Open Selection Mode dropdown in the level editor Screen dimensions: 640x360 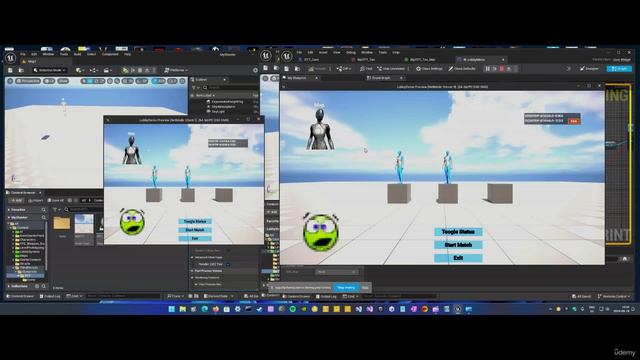50,70
